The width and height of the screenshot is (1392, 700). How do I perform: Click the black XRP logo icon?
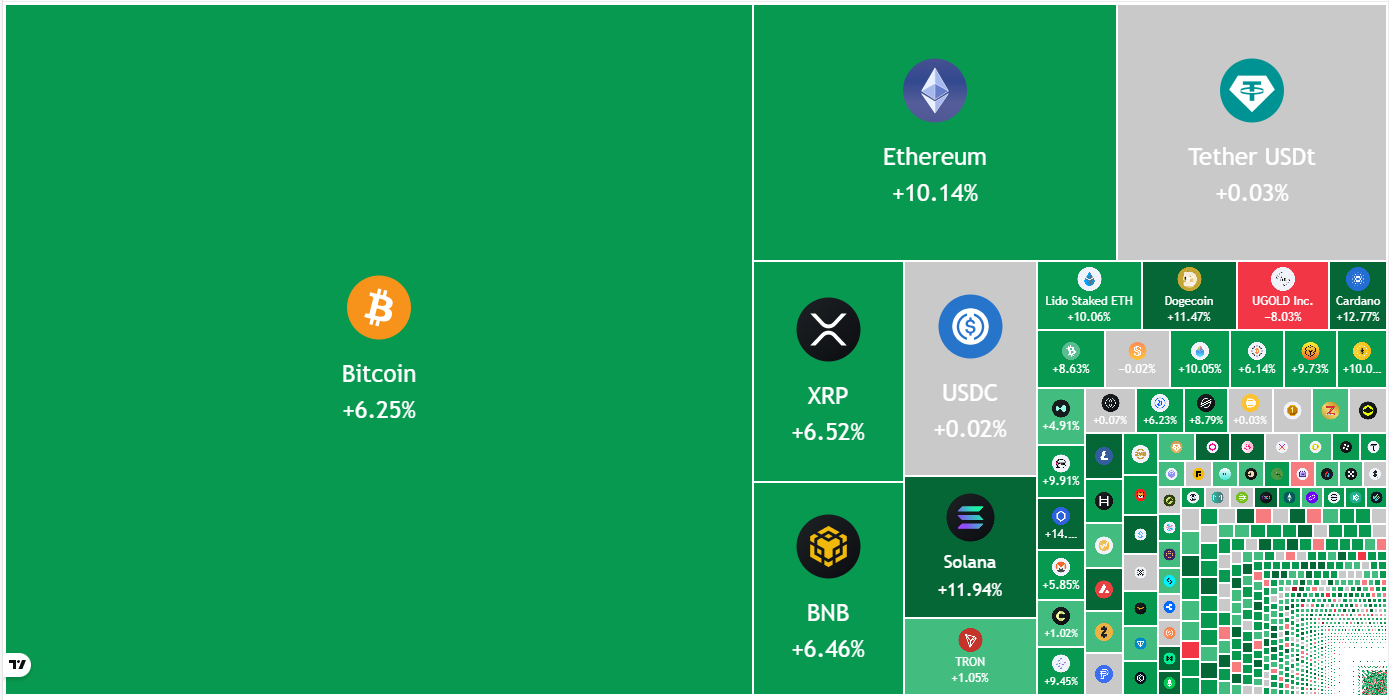click(x=828, y=329)
